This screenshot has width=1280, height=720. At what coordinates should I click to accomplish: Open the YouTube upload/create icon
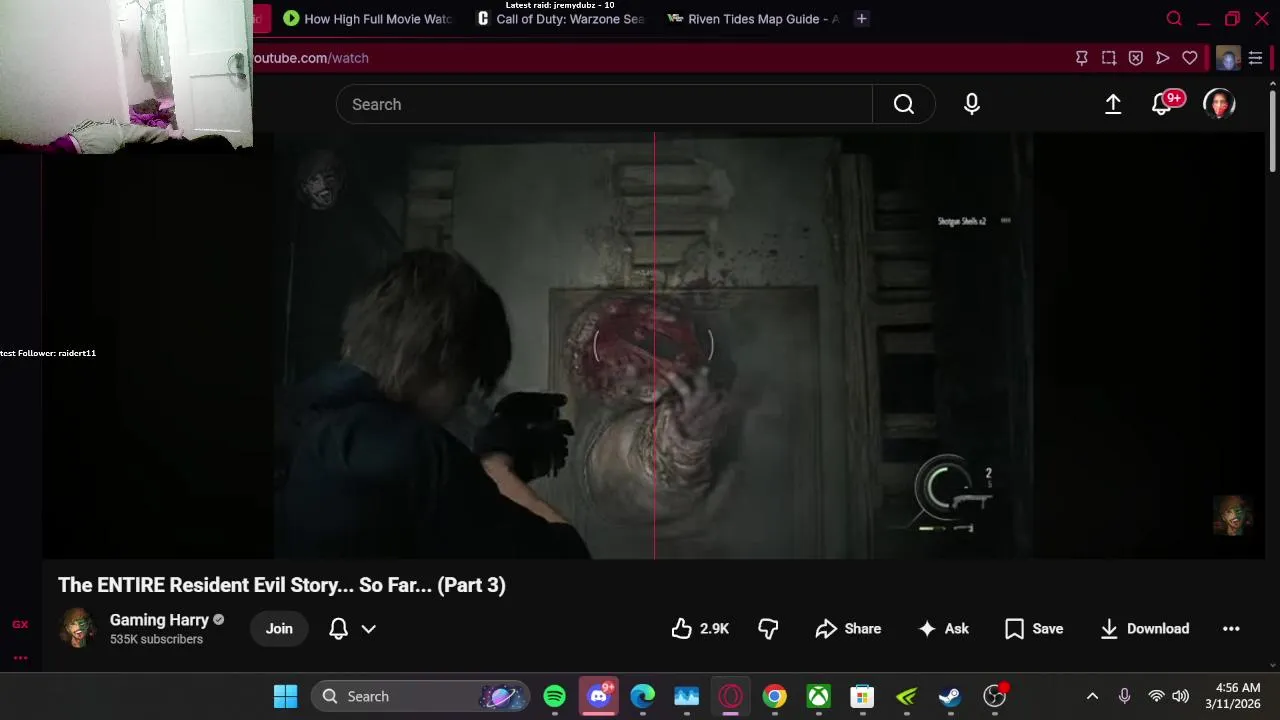[x=1113, y=104]
